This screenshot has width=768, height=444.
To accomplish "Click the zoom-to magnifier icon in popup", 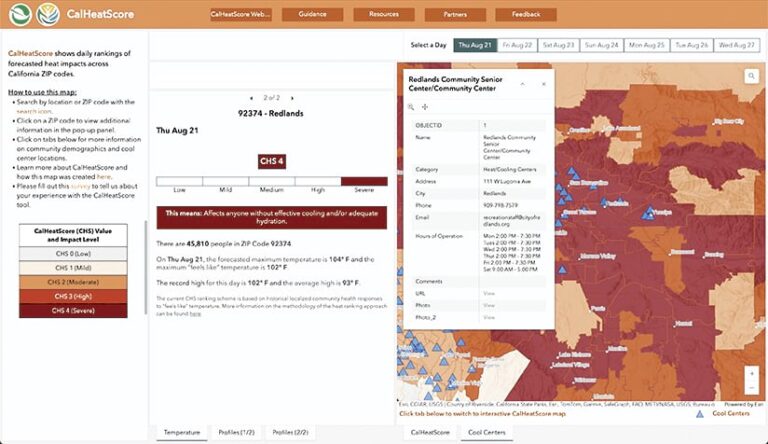I will point(411,107).
